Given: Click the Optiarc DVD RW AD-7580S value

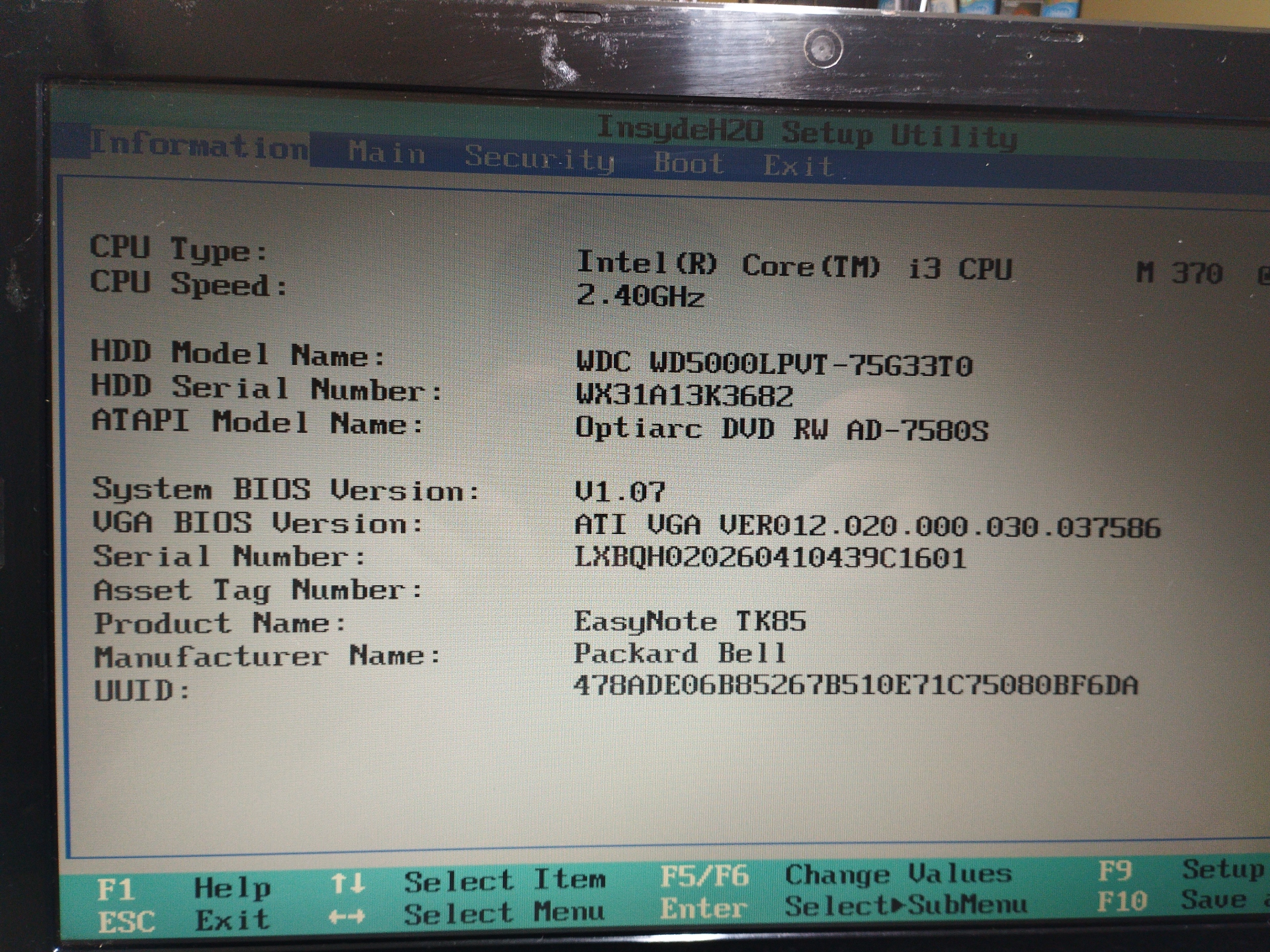Looking at the screenshot, I should (x=781, y=429).
